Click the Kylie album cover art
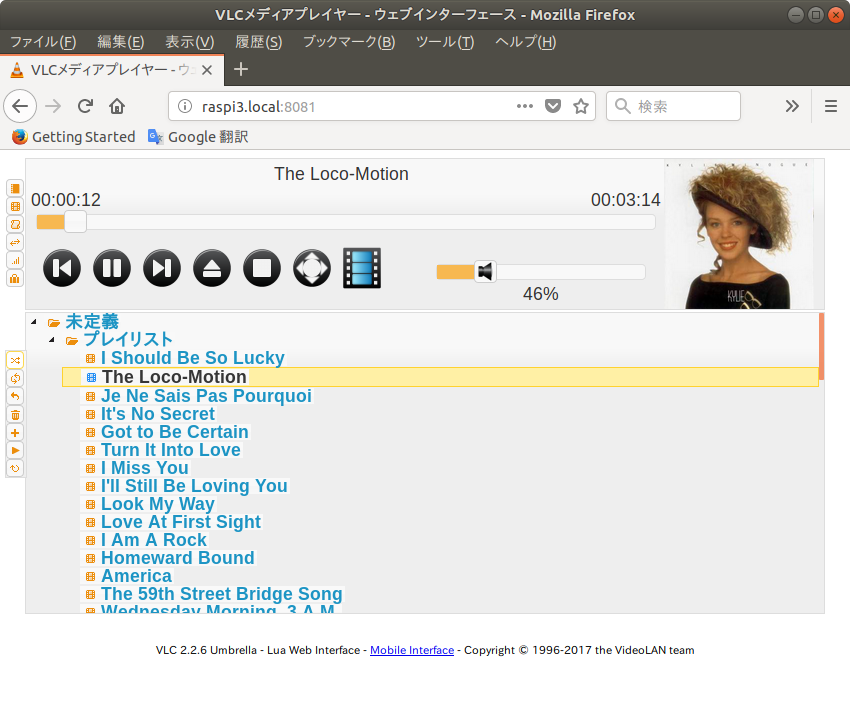 point(739,234)
